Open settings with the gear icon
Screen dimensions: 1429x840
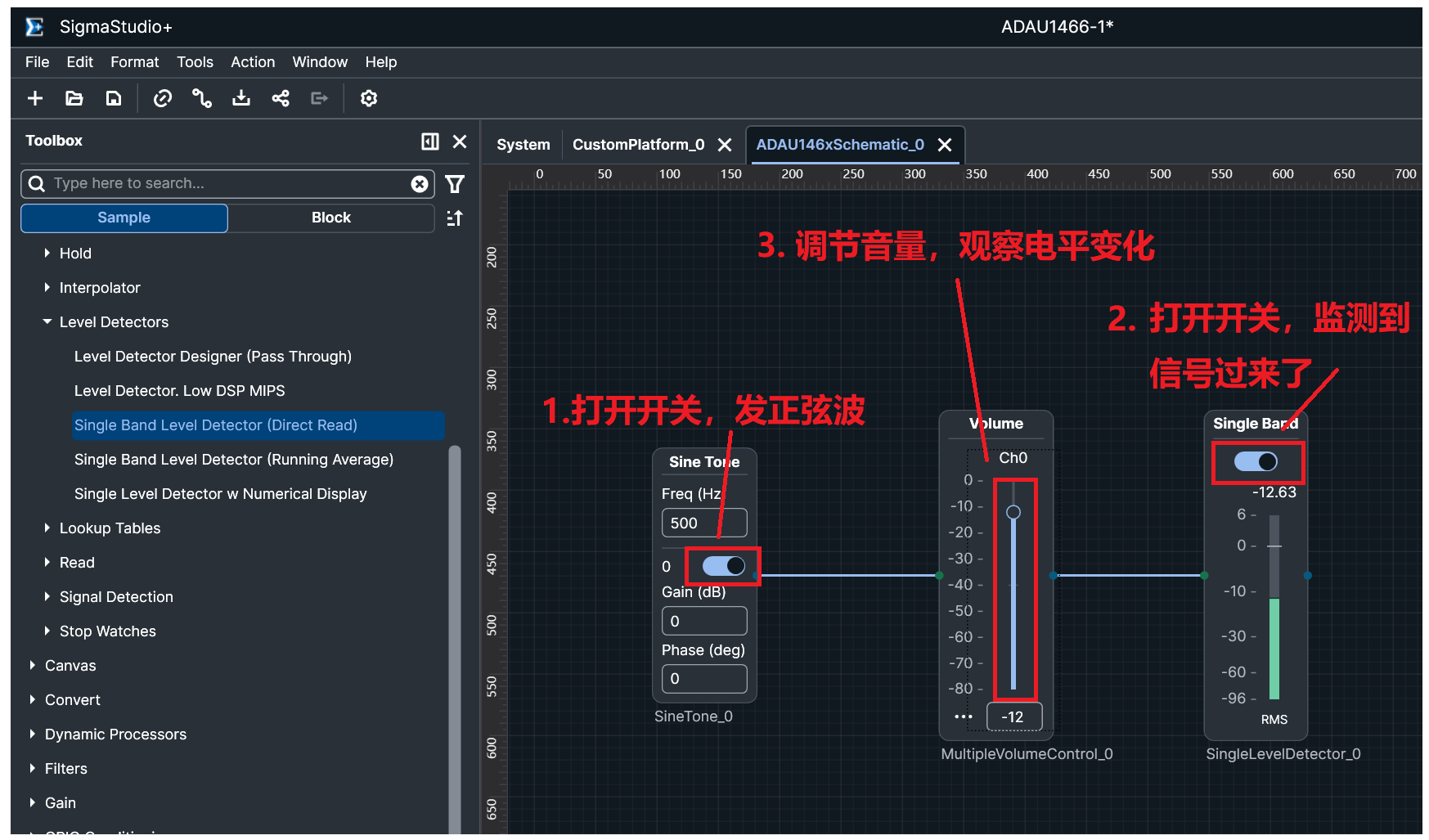[x=369, y=98]
